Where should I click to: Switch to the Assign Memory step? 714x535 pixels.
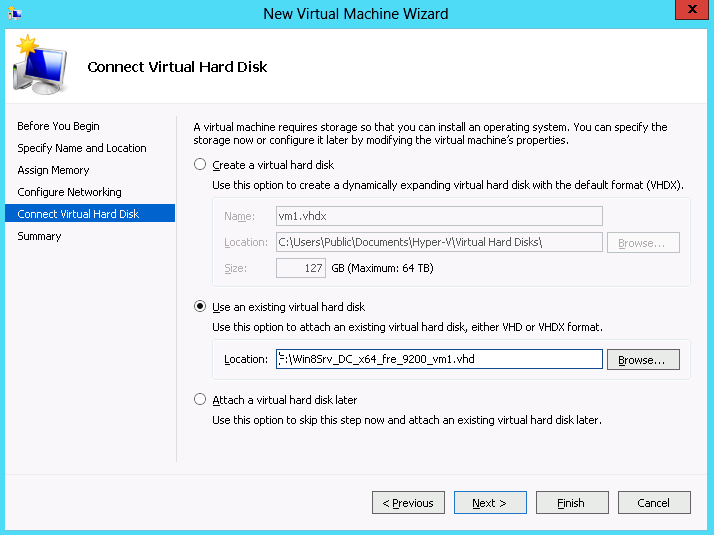pos(53,170)
